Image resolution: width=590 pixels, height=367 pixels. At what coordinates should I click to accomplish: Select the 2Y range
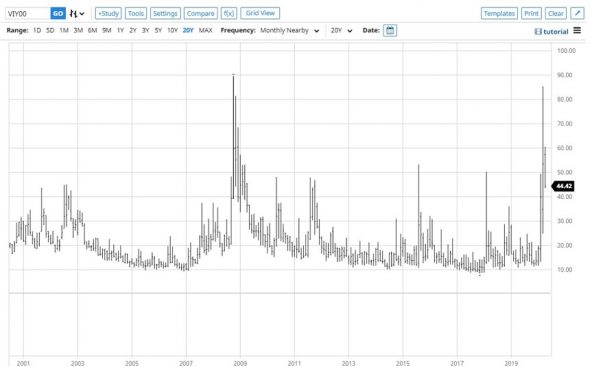(x=133, y=30)
